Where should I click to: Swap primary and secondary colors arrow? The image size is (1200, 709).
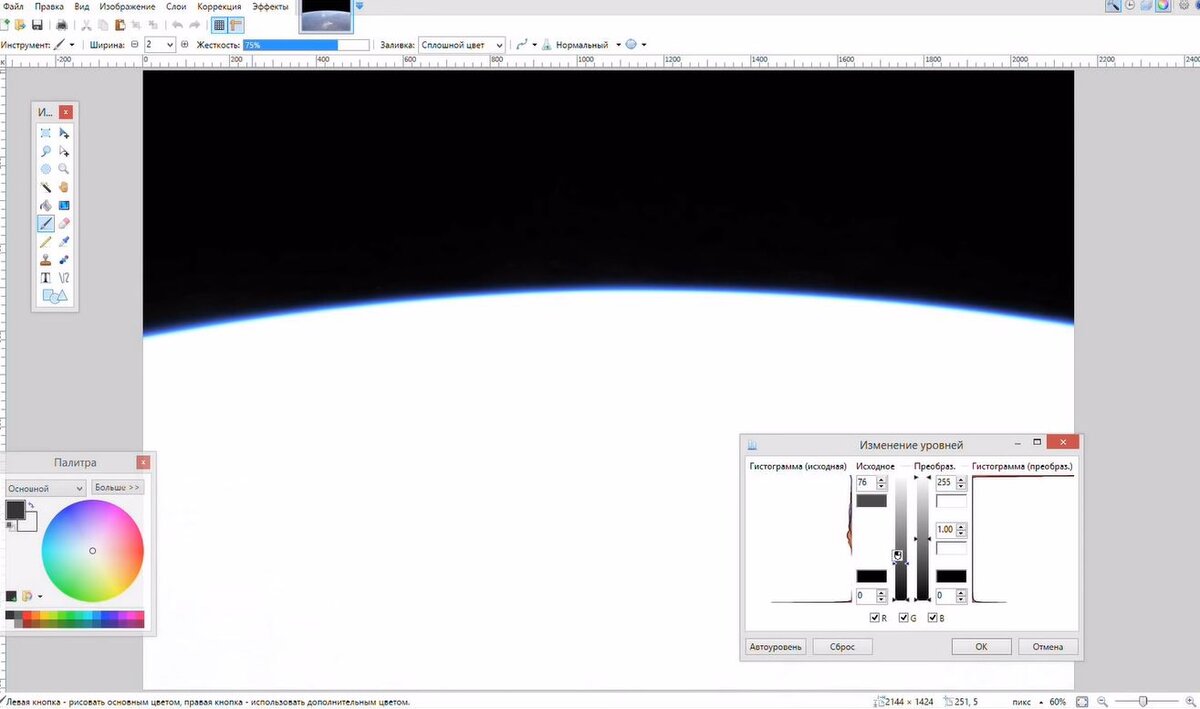click(x=33, y=506)
